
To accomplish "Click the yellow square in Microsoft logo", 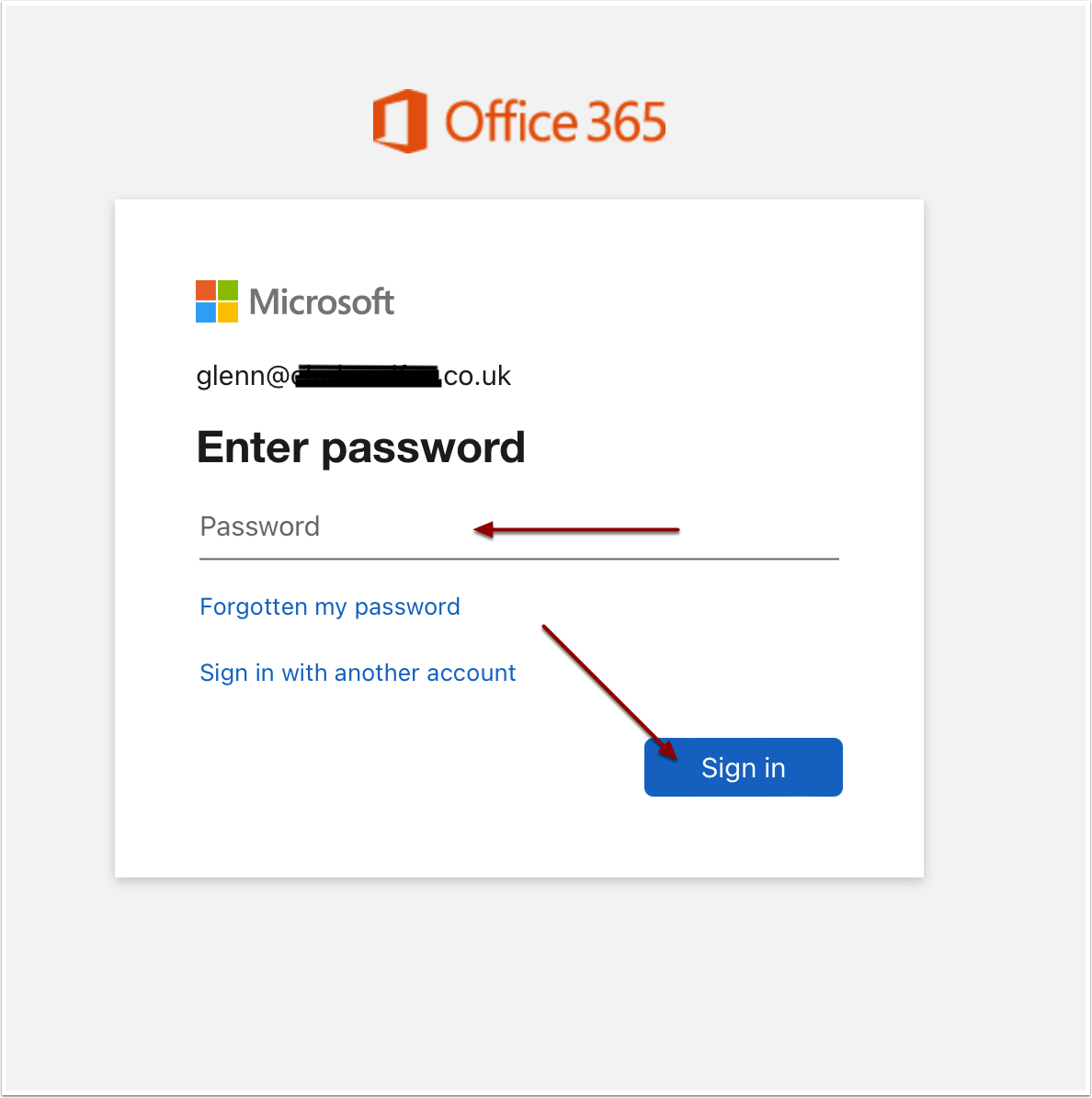I will click(228, 312).
